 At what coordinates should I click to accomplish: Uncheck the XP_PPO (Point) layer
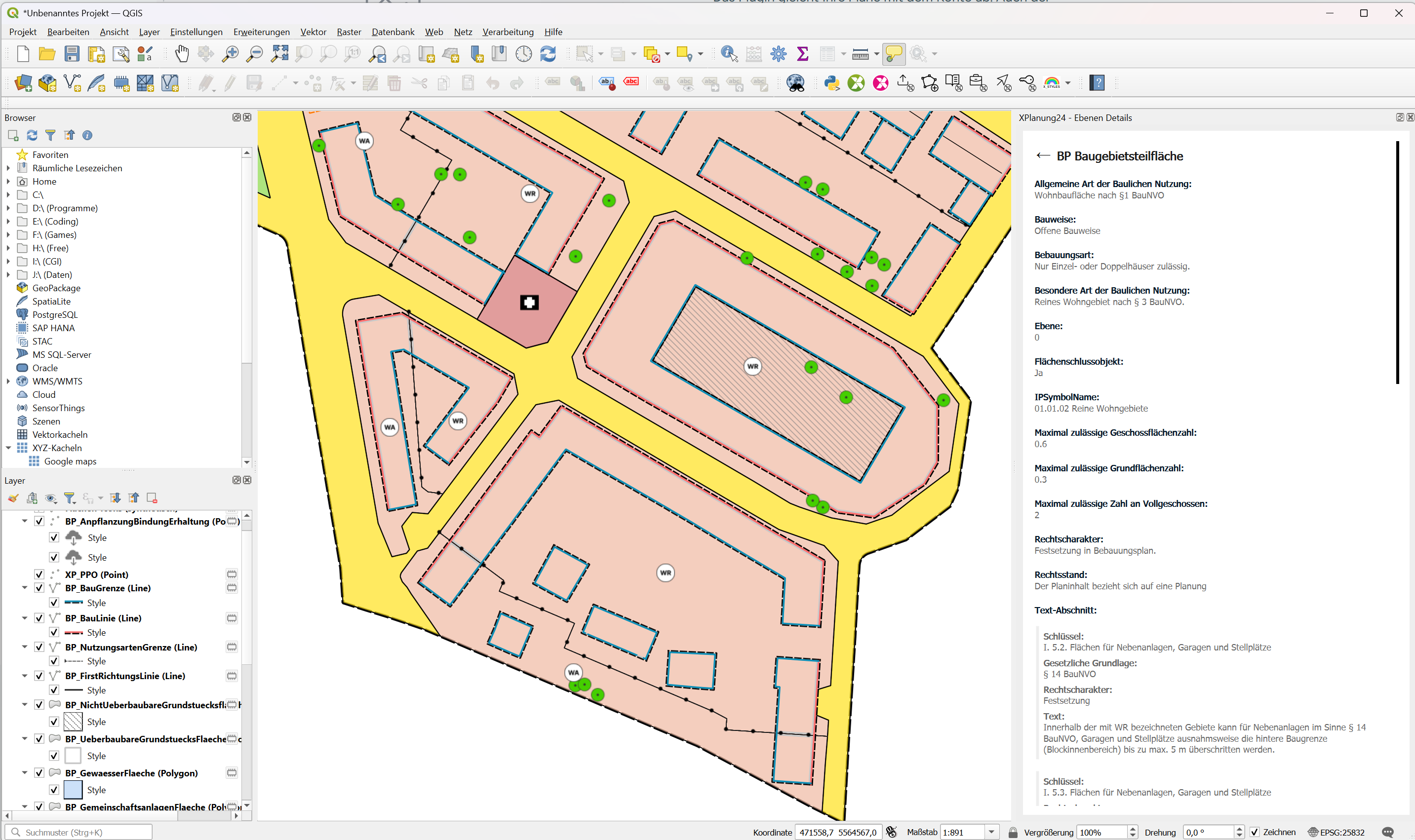pyautogui.click(x=39, y=574)
